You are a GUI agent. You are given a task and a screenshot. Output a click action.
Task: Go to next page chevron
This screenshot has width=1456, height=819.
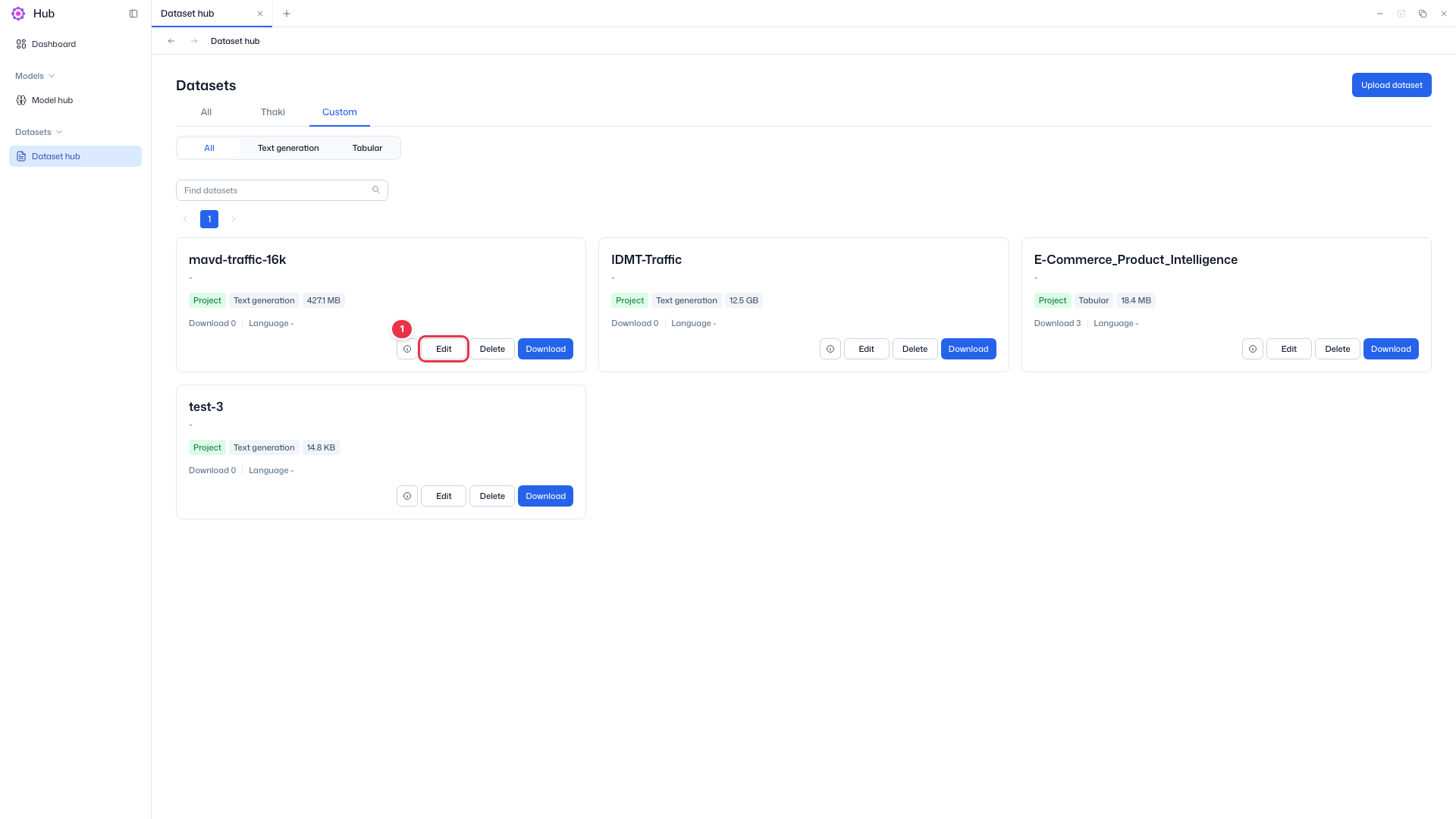[x=234, y=219]
